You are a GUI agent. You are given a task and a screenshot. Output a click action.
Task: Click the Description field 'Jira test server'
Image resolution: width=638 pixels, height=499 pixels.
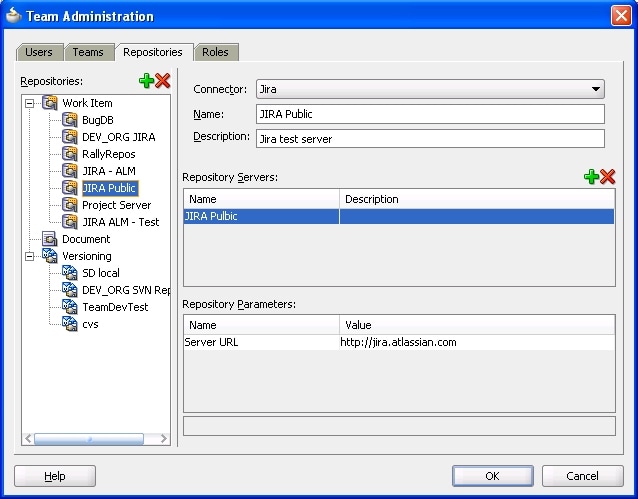(430, 139)
